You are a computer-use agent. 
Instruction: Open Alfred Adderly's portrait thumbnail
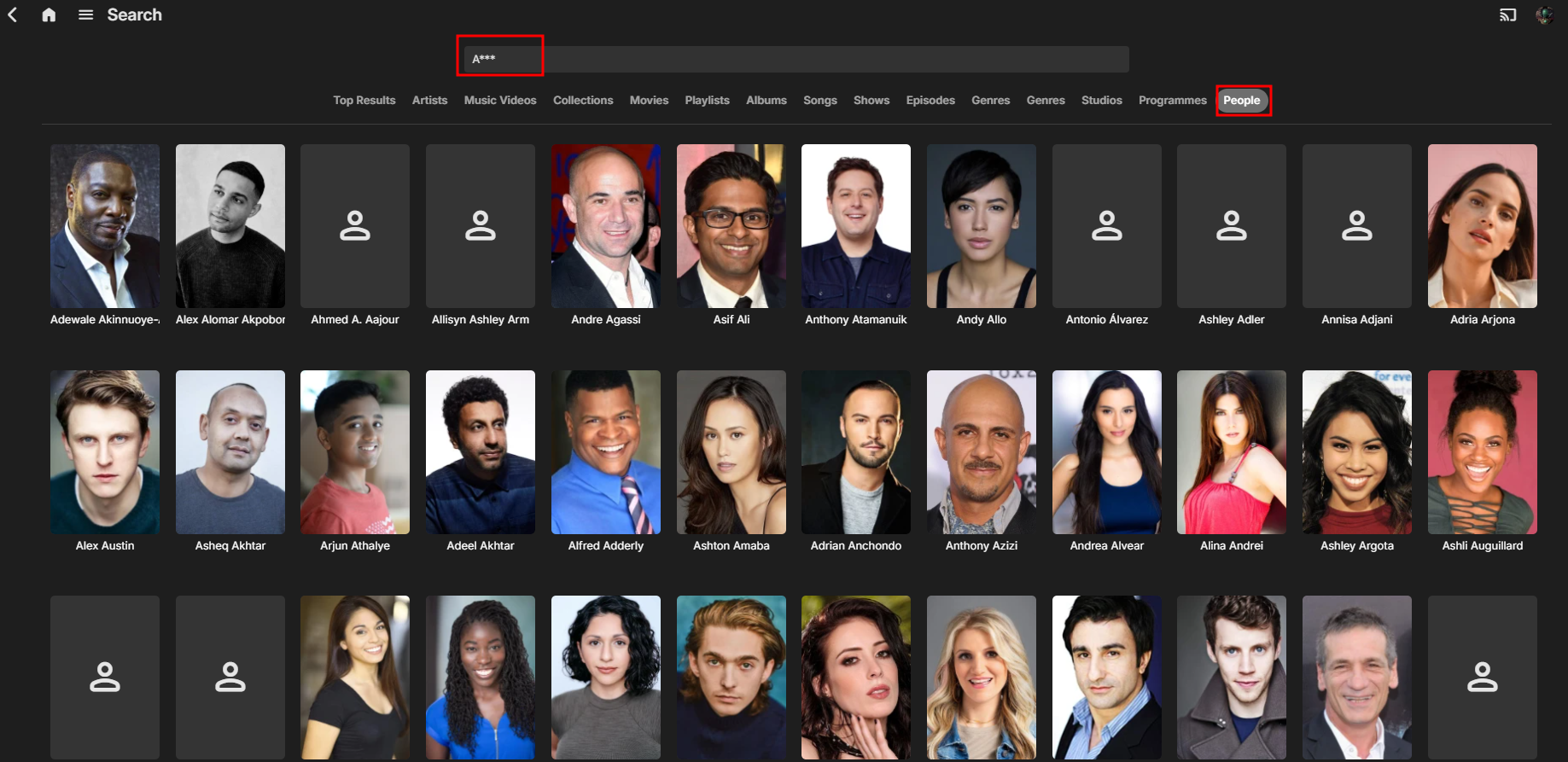pos(606,452)
